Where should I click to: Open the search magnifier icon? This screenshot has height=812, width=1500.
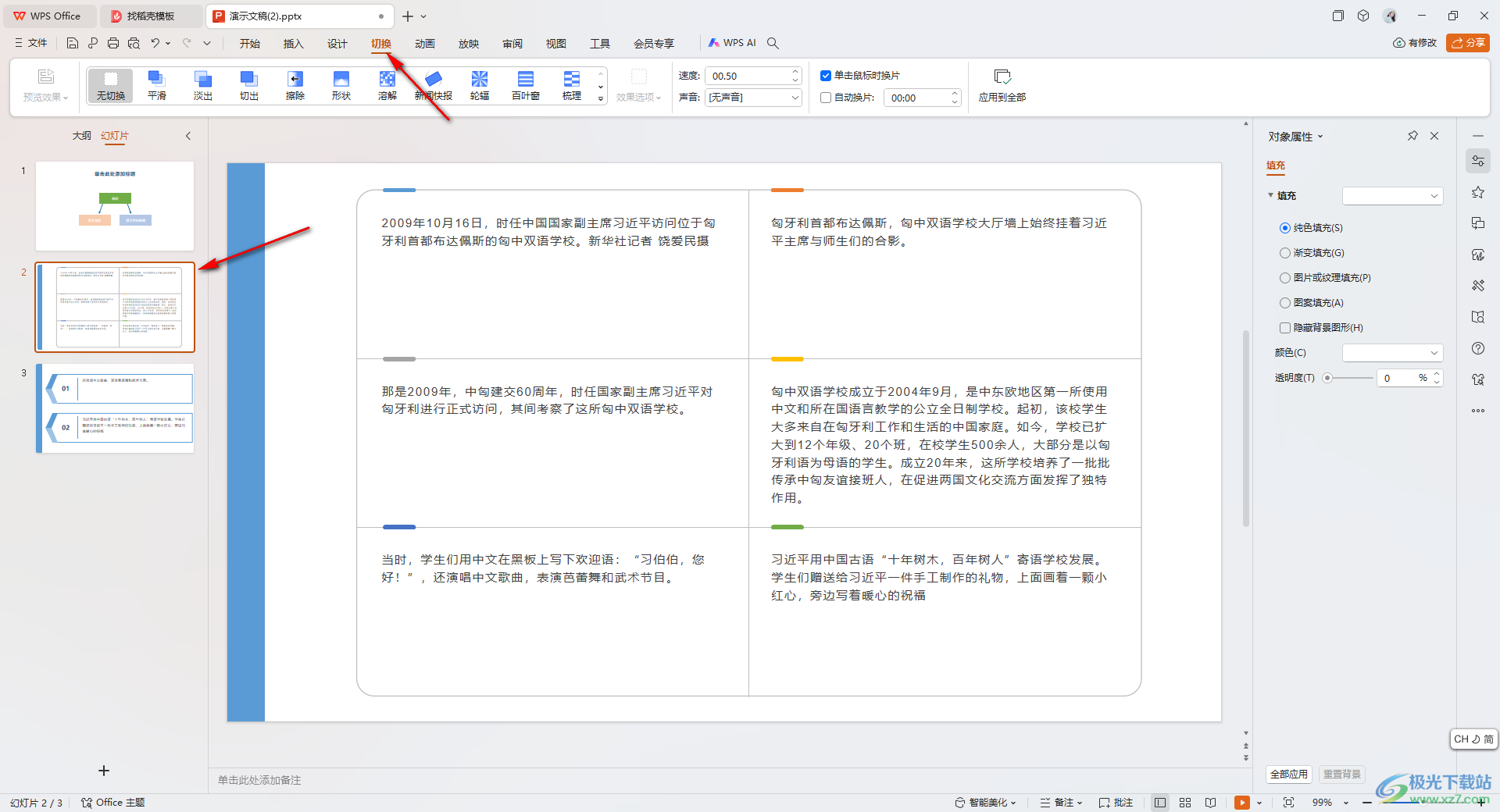tap(773, 43)
